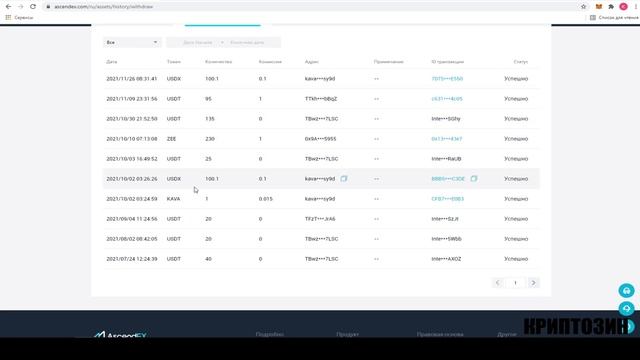Click address TFzT***JrA6
640x360 pixels.
point(320,219)
